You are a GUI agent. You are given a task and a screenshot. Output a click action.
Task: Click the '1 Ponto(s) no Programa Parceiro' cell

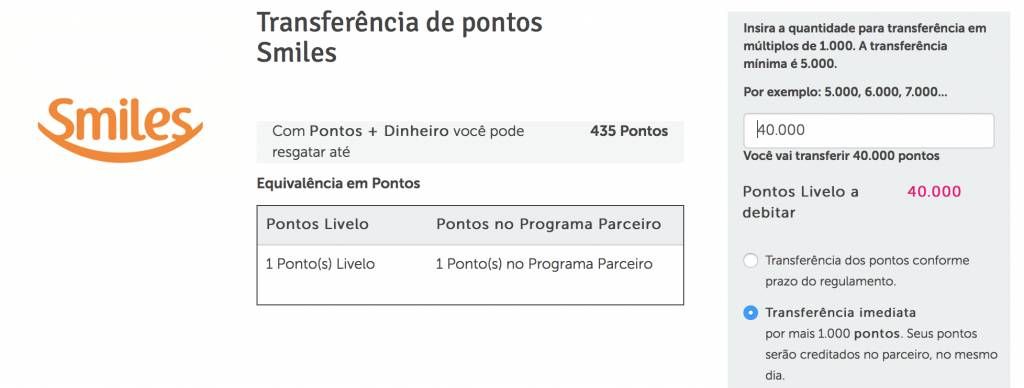544,265
